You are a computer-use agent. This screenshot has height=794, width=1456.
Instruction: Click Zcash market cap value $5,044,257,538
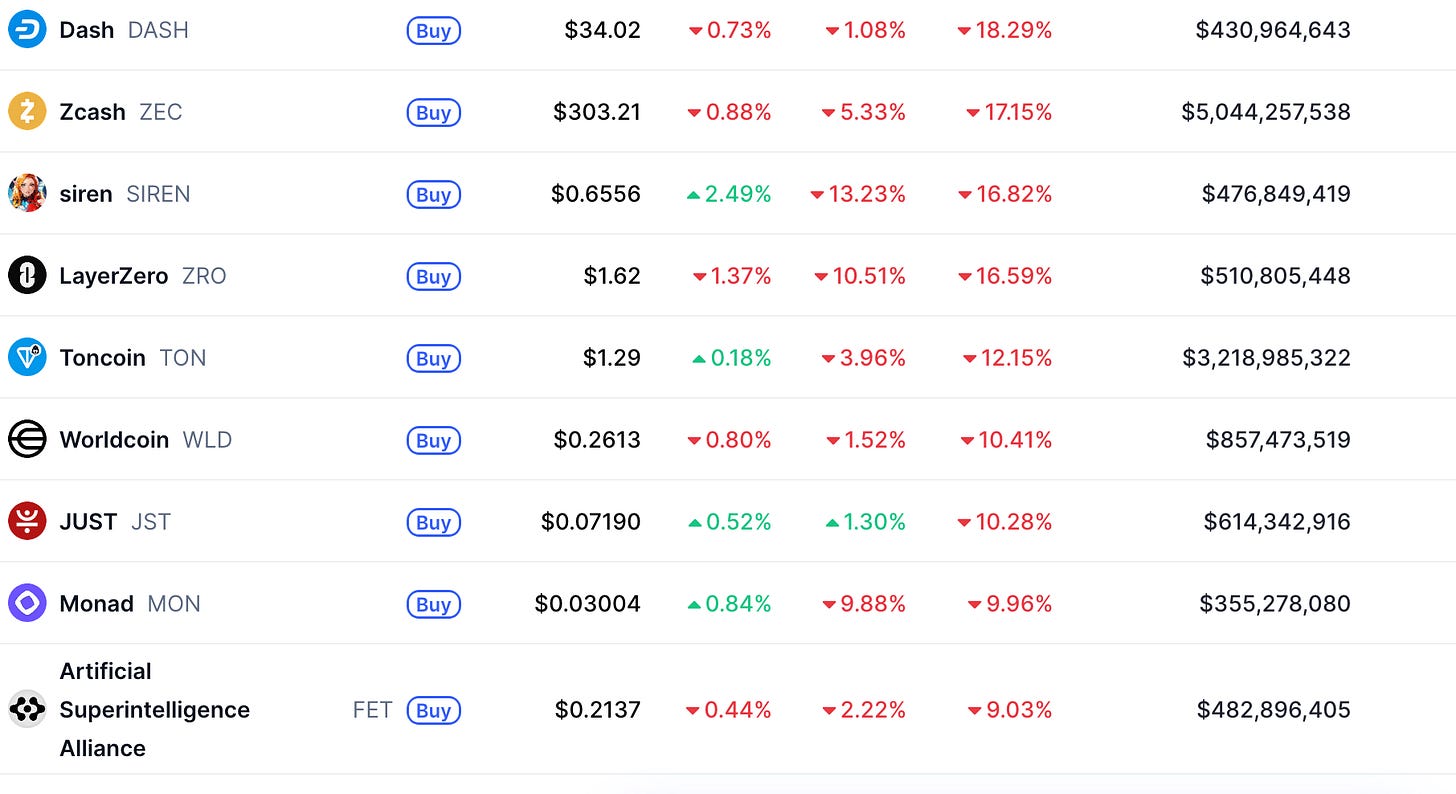point(1266,111)
